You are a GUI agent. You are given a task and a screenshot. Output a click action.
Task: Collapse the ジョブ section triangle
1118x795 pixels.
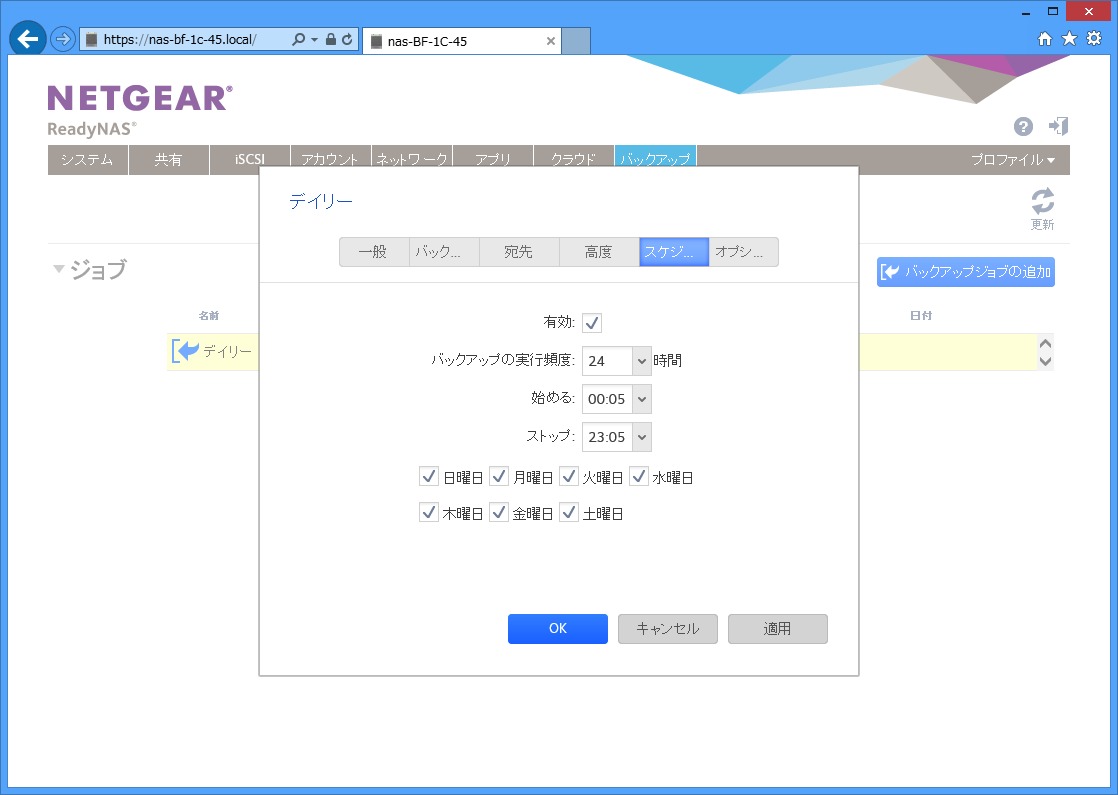click(59, 269)
